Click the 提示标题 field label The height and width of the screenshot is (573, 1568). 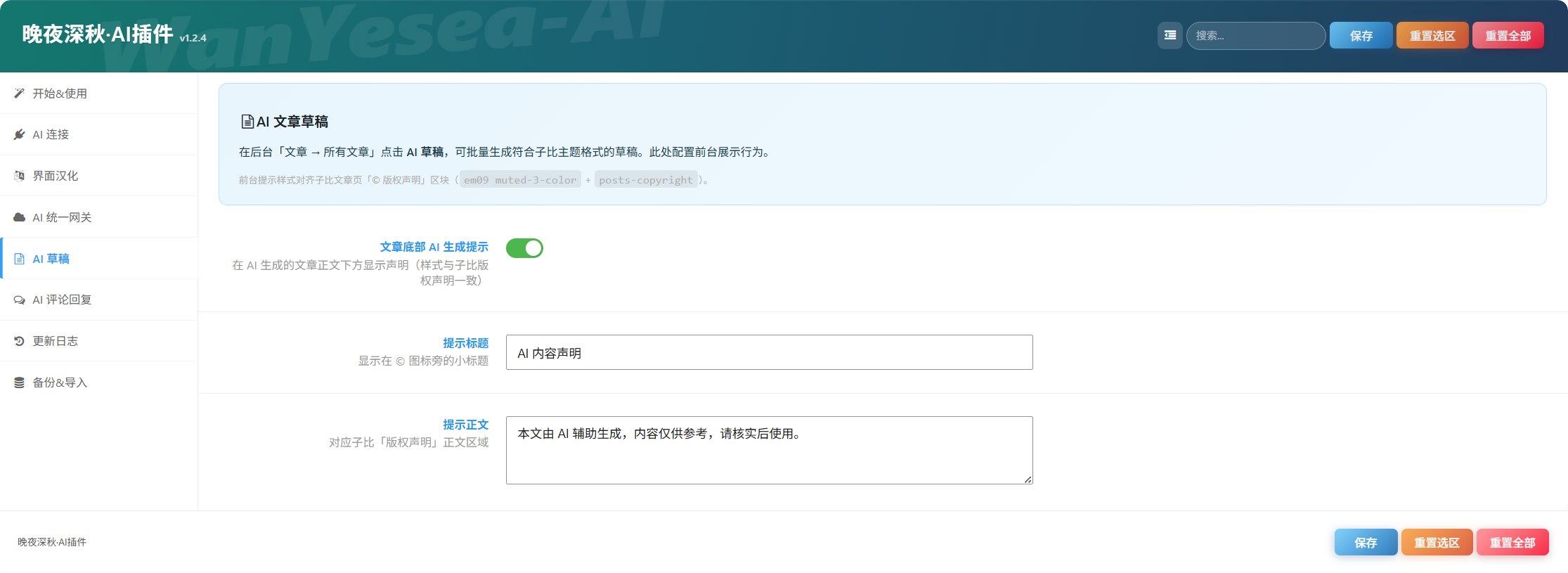(465, 343)
